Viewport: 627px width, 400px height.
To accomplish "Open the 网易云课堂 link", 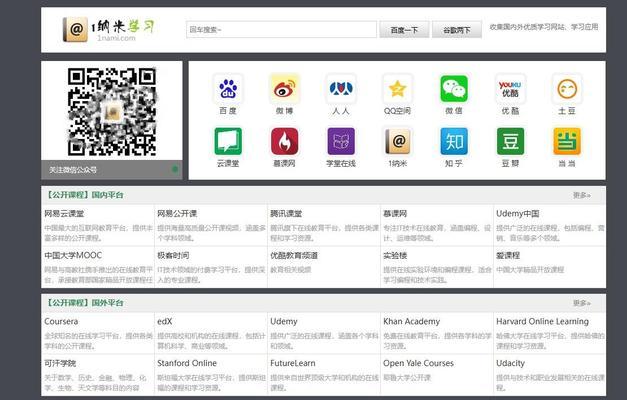I will click(64, 214).
